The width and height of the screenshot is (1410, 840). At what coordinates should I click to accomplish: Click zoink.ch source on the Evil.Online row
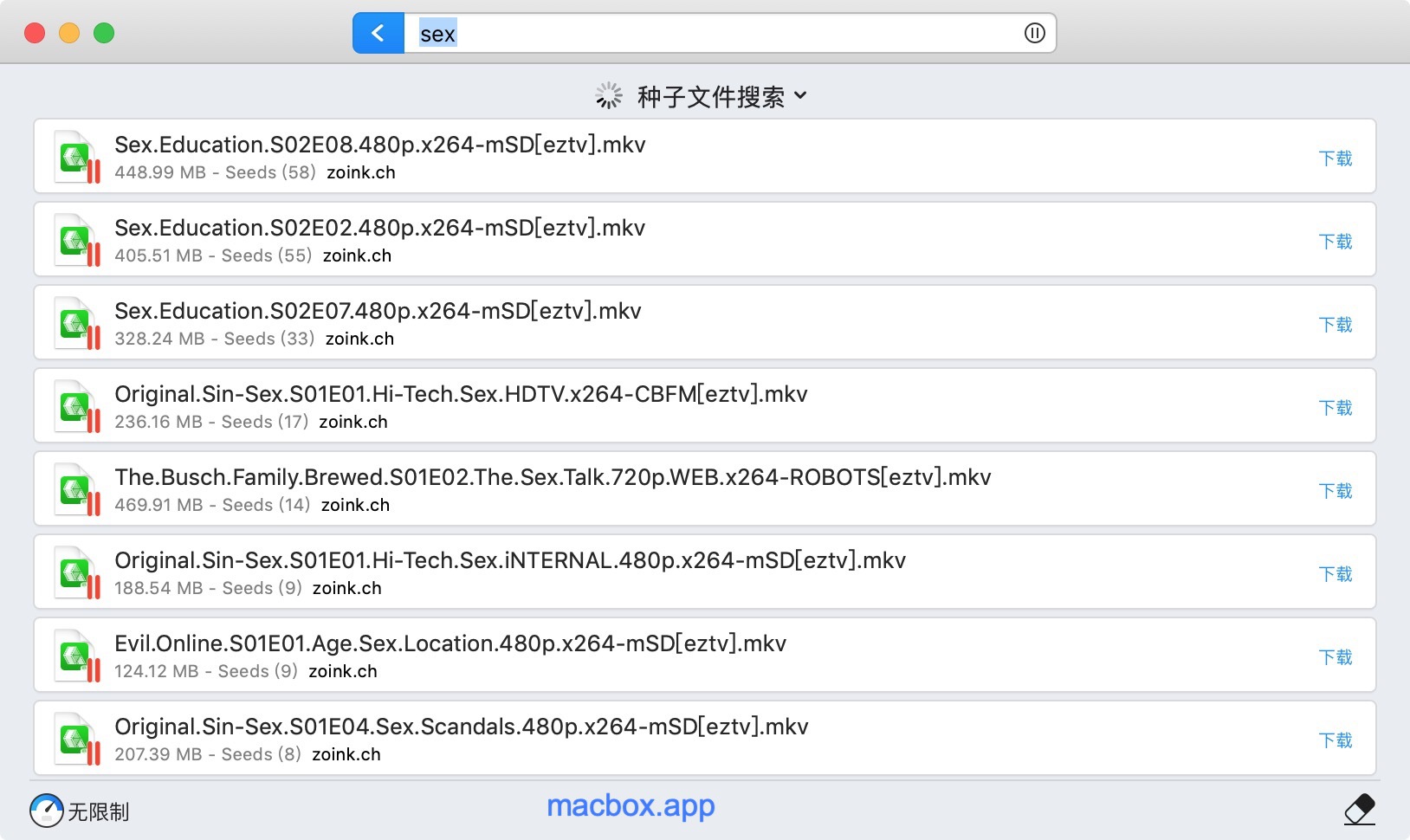[x=343, y=671]
